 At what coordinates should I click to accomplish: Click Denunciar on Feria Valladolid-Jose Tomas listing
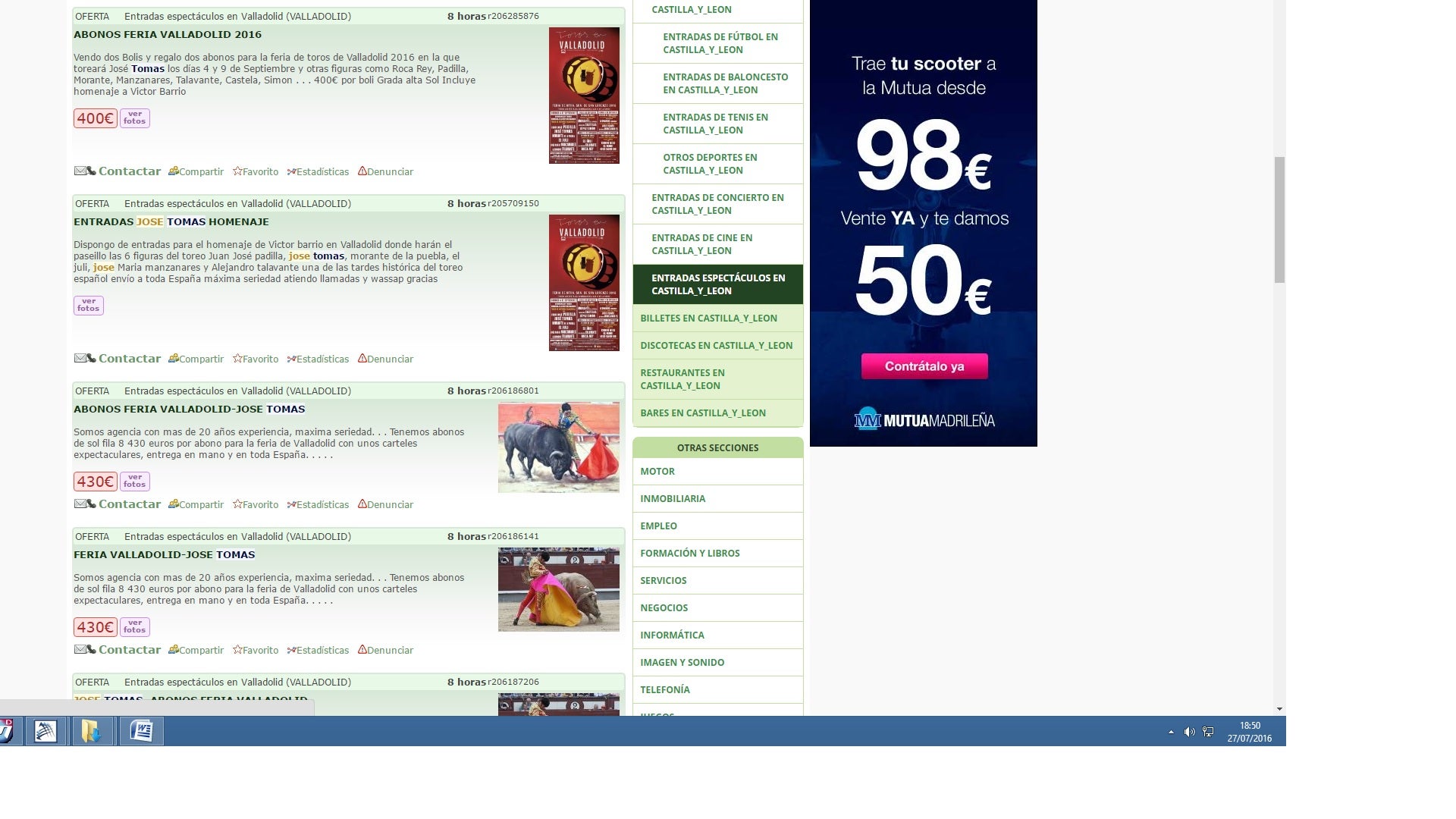click(x=385, y=650)
